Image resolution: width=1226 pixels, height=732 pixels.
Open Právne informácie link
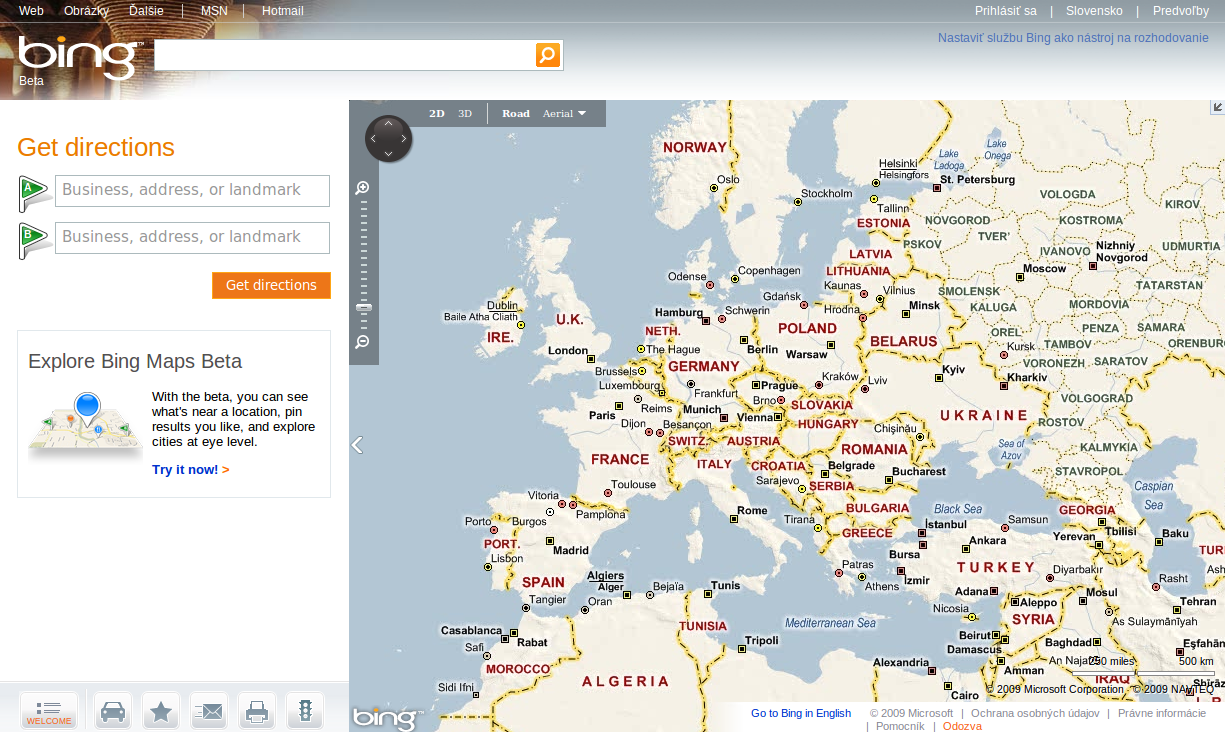tap(1162, 713)
